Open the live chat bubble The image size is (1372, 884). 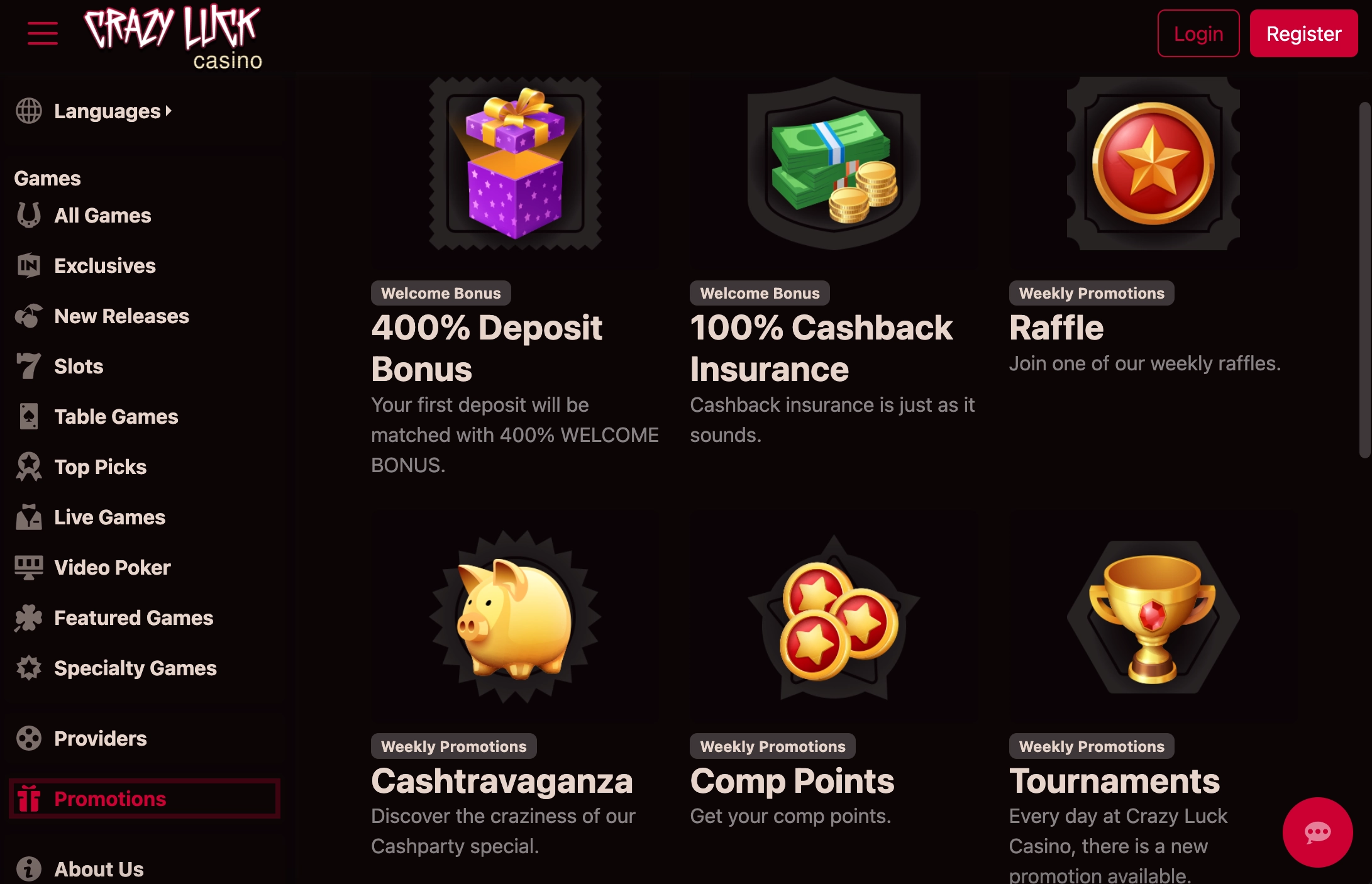[x=1317, y=832]
